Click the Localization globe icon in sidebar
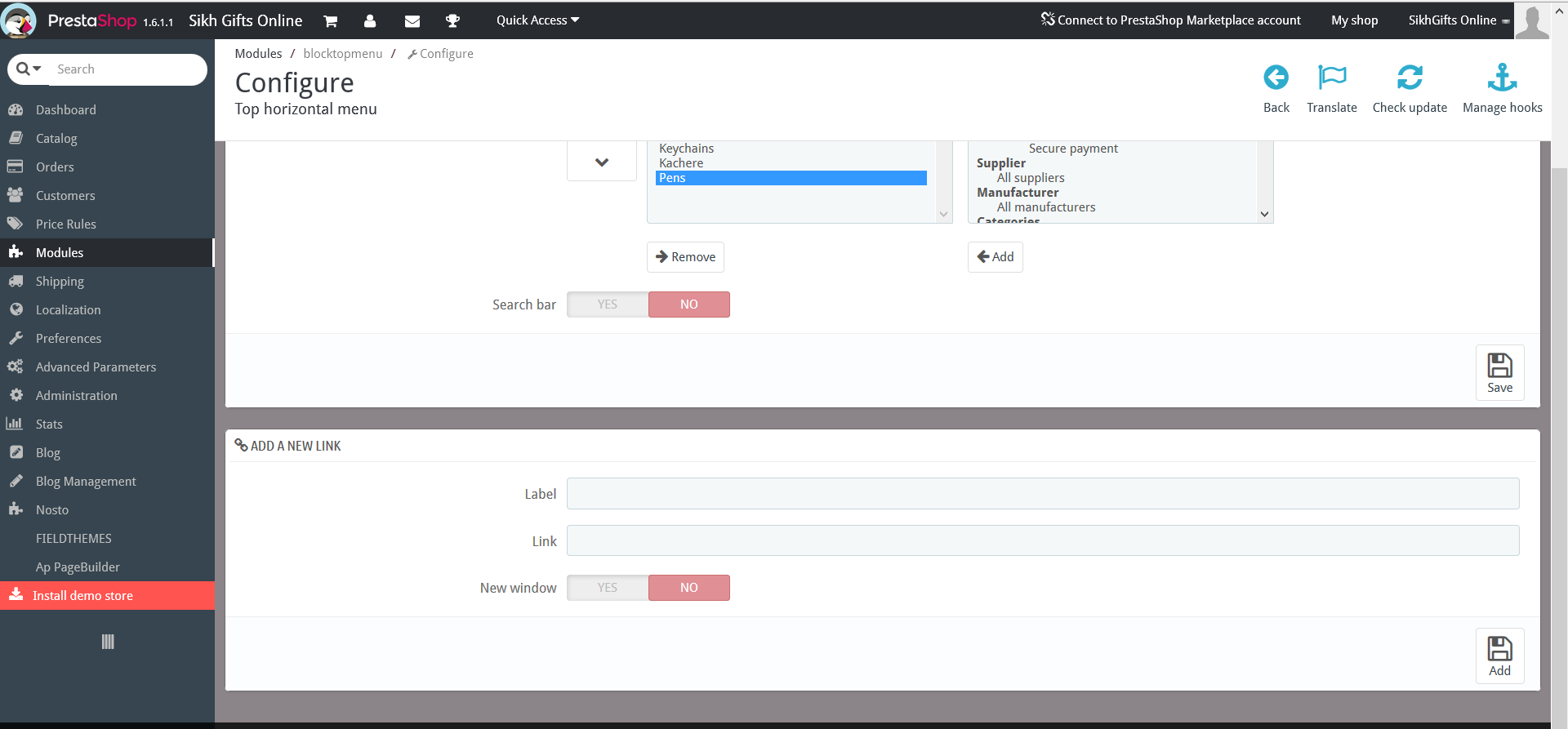1568x729 pixels. pos(16,309)
